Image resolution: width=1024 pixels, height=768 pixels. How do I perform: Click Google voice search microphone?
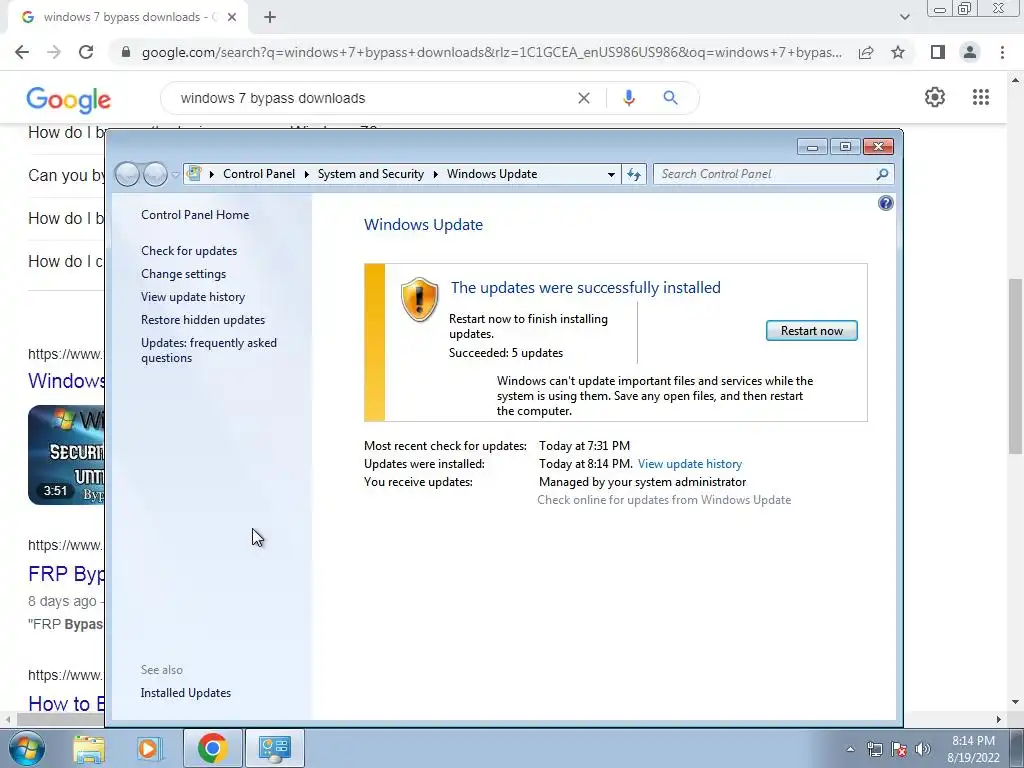(x=628, y=98)
